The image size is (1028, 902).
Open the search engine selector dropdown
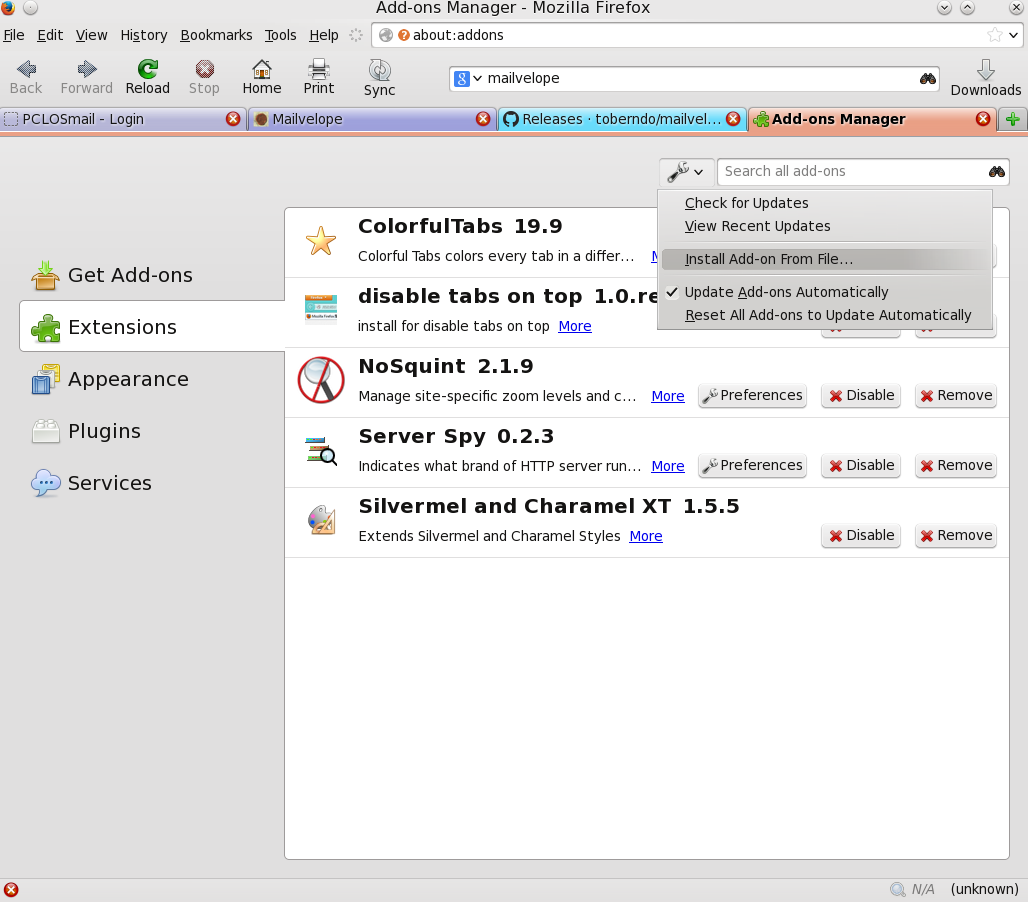pos(468,79)
